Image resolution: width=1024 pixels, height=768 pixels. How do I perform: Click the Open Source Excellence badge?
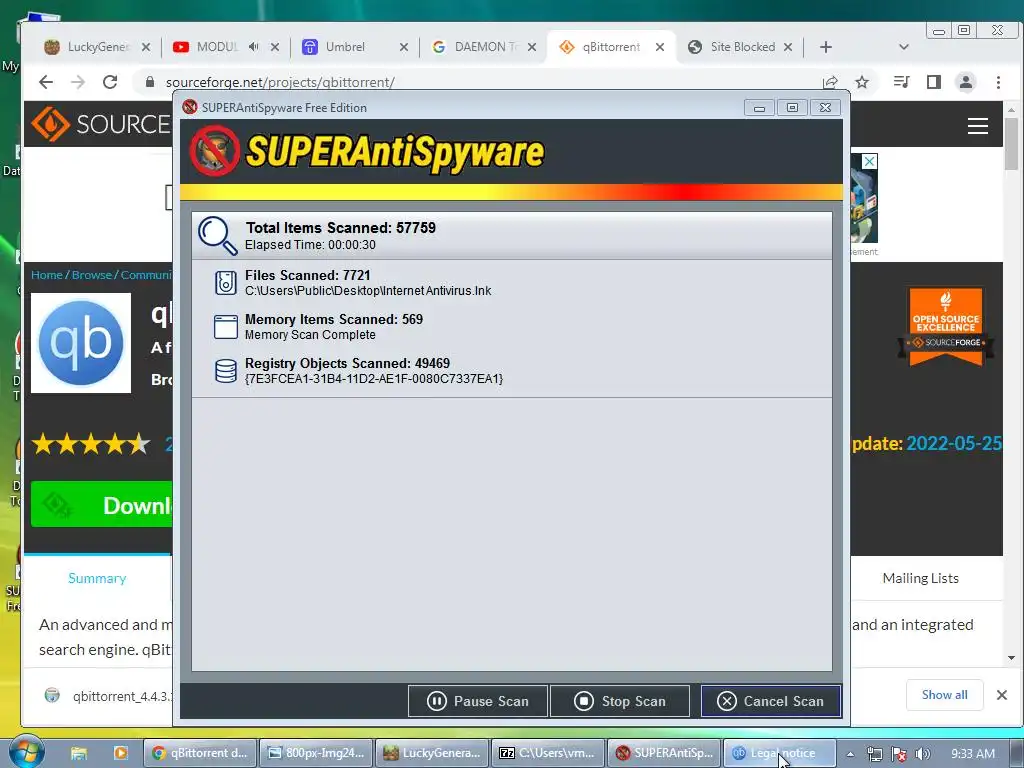pos(946,326)
